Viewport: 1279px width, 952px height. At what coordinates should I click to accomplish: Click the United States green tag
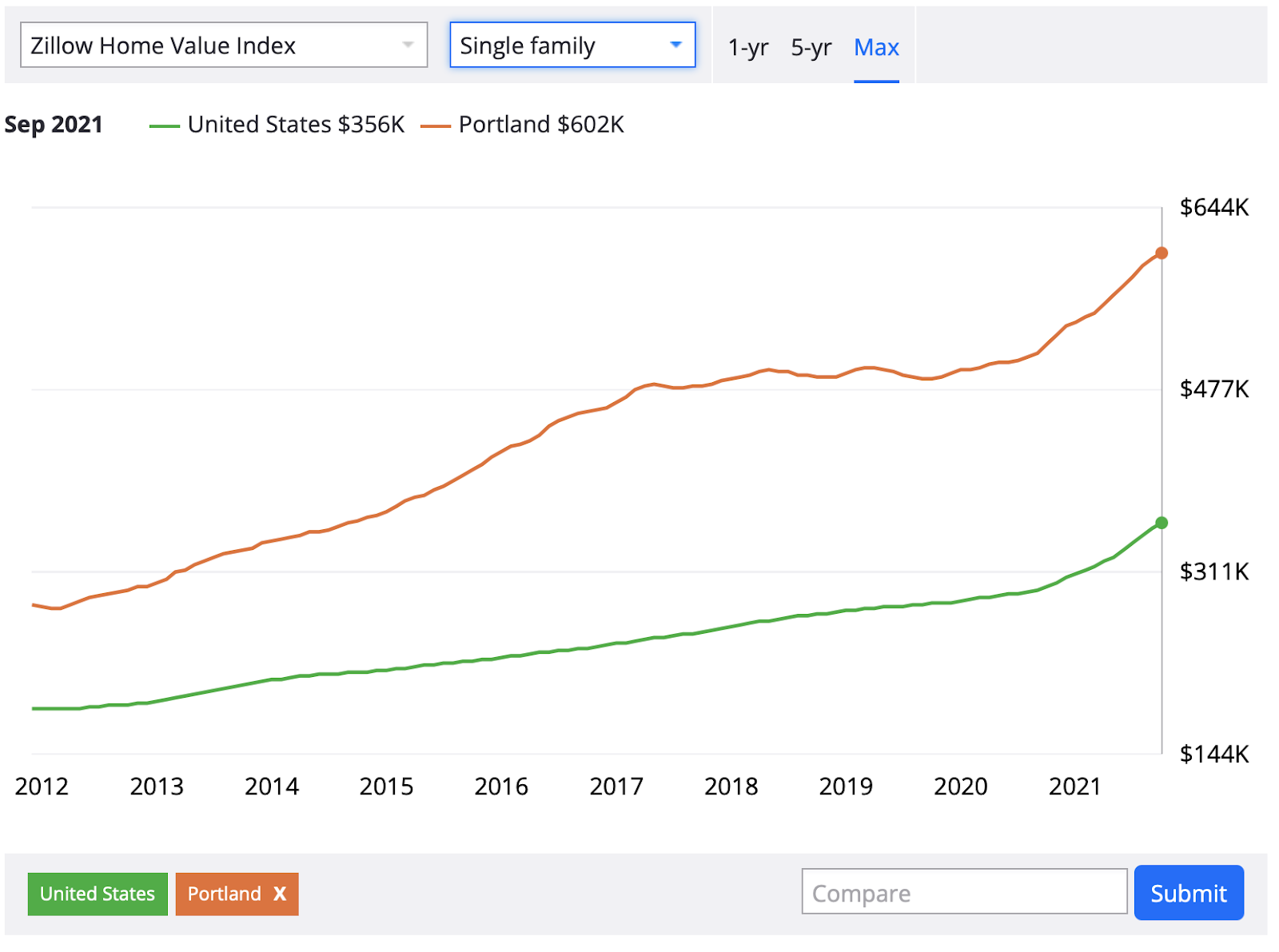click(98, 894)
